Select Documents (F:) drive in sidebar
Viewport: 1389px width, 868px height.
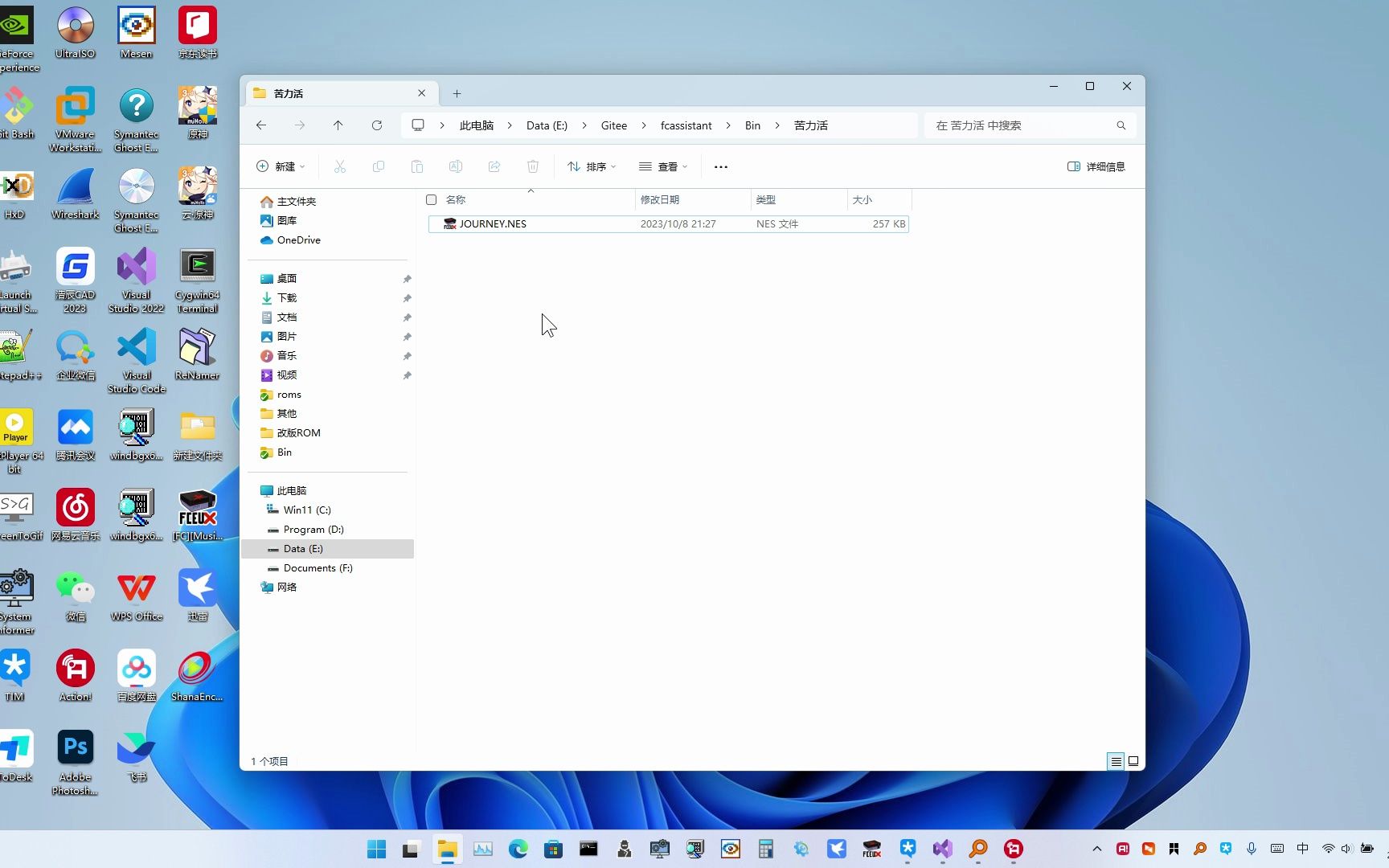318,568
